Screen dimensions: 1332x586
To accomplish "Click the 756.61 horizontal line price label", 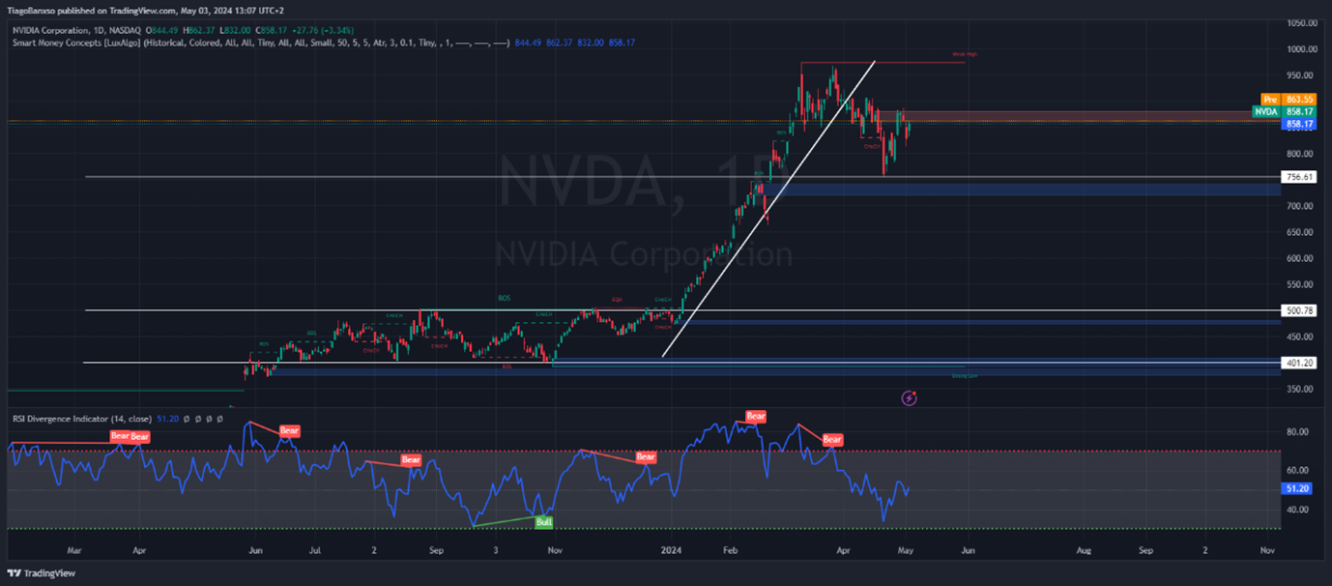I will (1298, 177).
